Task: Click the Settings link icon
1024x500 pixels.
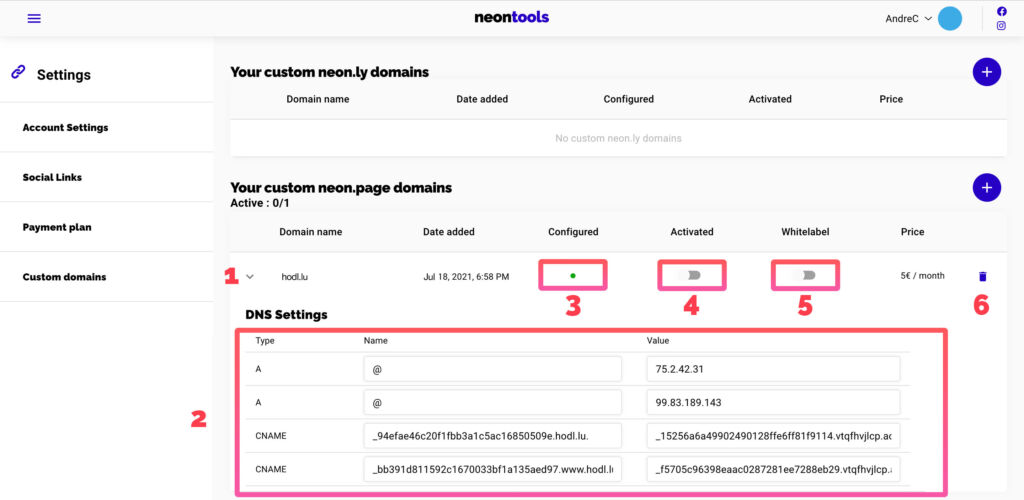Action: point(18,71)
